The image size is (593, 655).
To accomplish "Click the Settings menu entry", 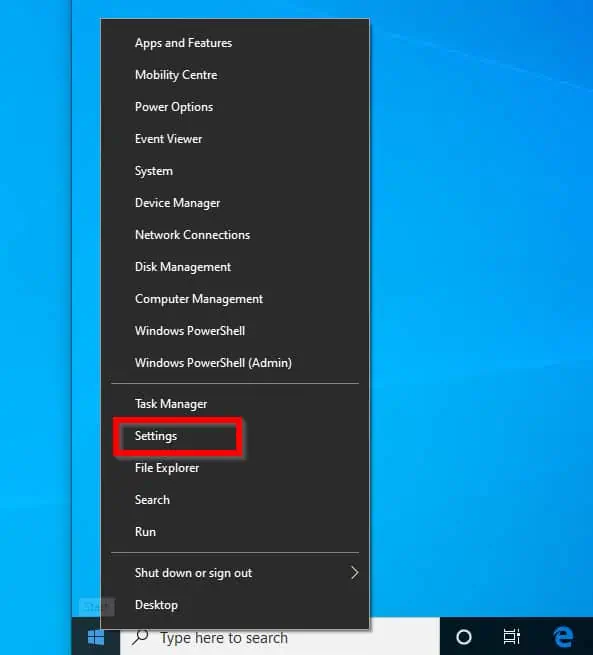I will 235,436.
